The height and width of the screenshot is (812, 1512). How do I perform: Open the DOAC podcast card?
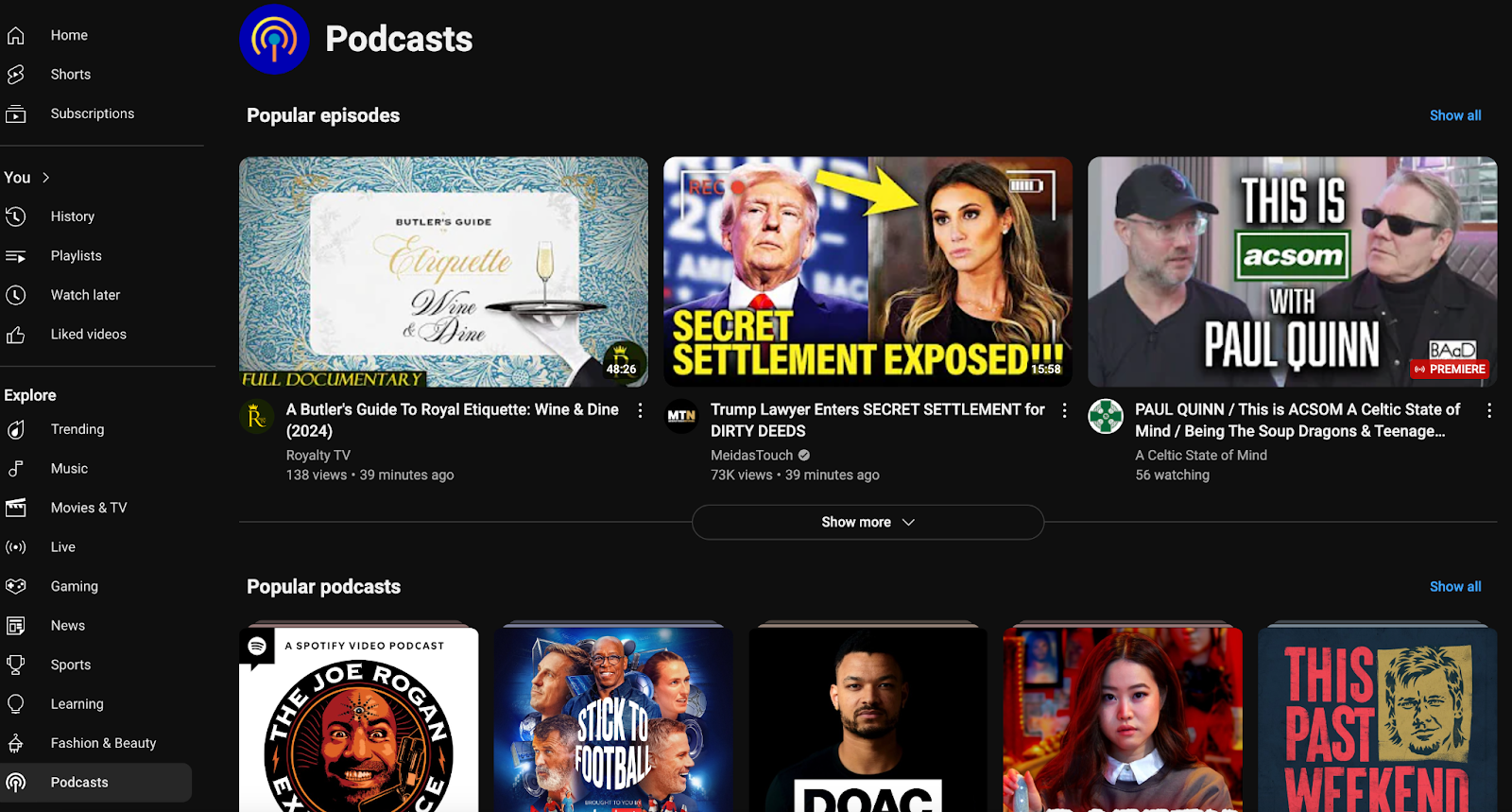tap(868, 718)
